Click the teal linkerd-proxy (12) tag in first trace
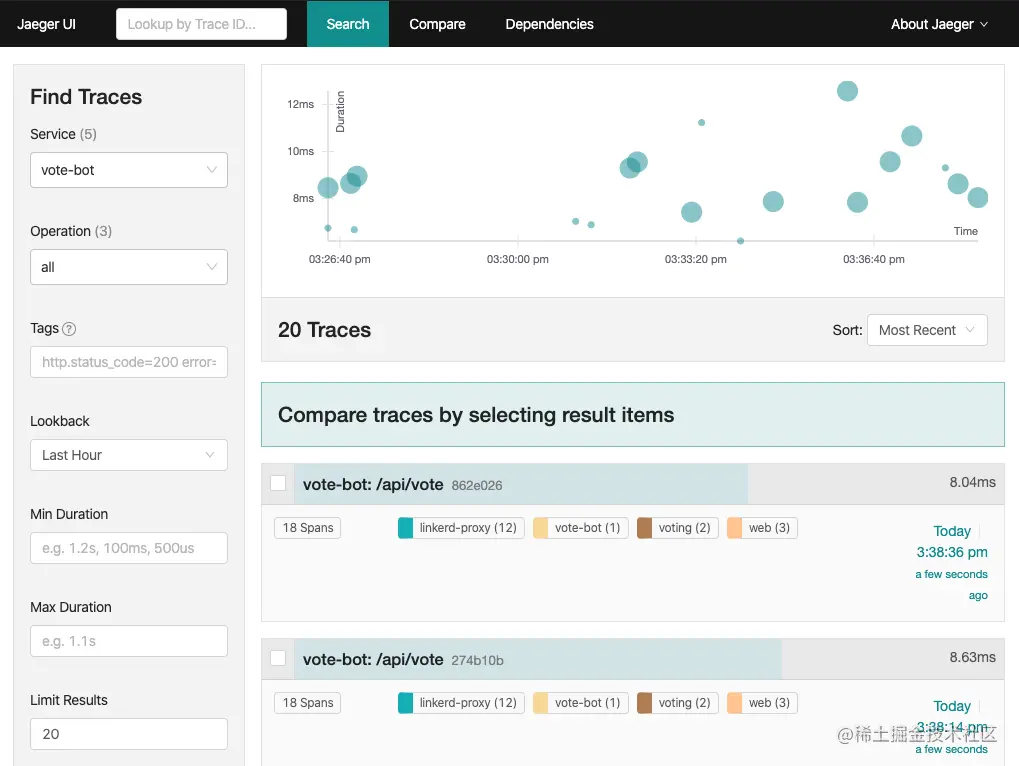Image resolution: width=1019 pixels, height=766 pixels. click(x=461, y=528)
